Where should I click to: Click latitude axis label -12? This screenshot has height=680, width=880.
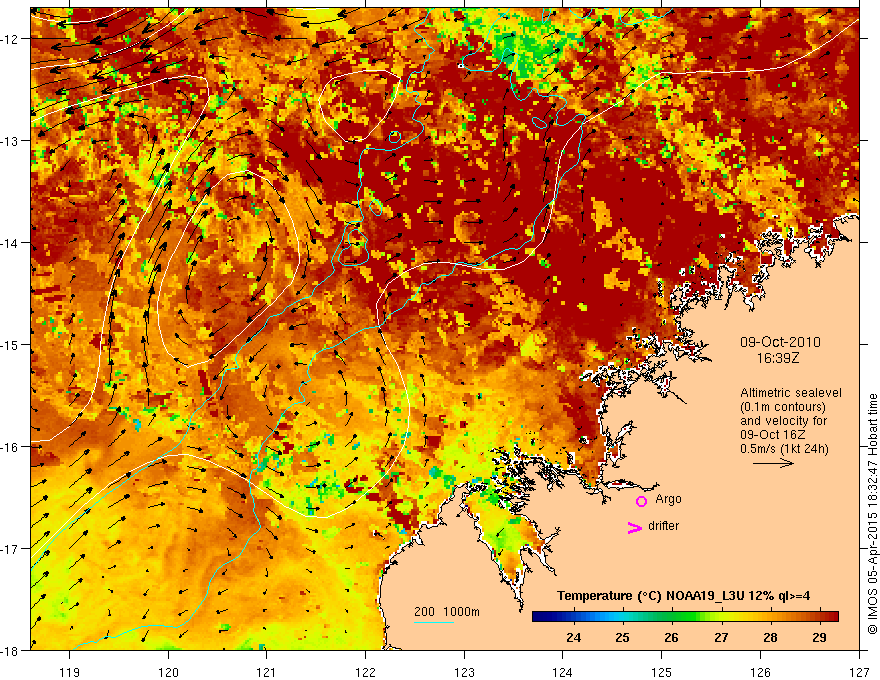[10, 39]
